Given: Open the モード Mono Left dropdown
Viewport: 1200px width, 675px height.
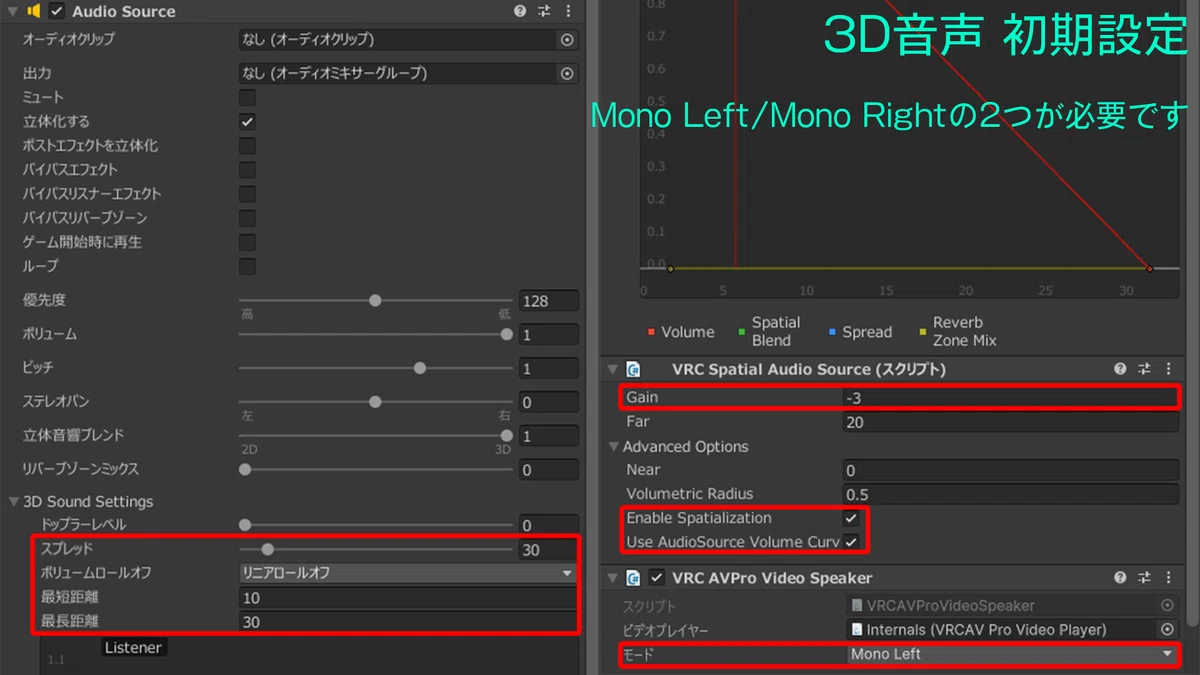Looking at the screenshot, I should click(x=1012, y=654).
